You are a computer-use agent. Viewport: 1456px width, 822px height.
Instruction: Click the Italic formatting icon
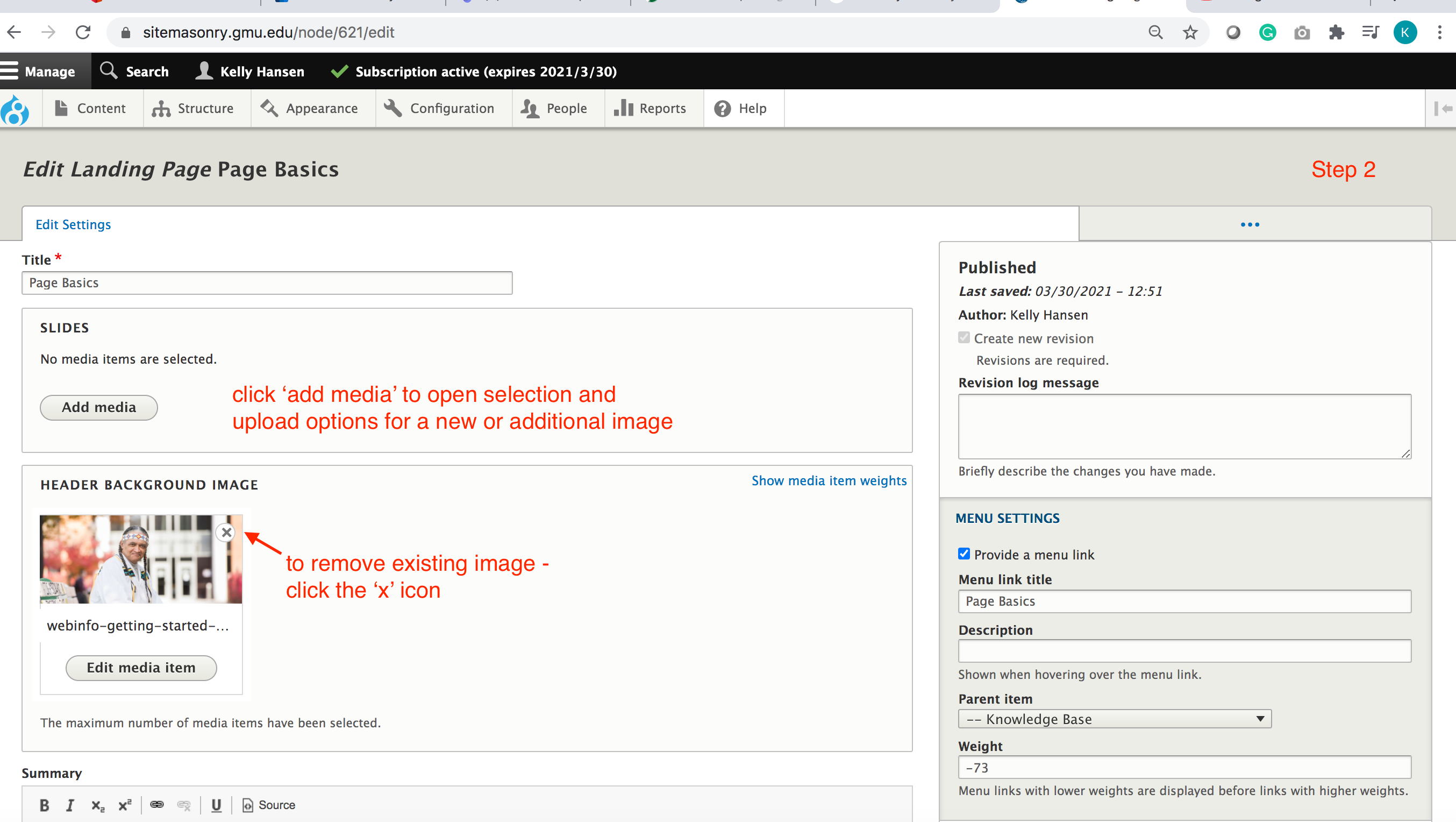point(70,805)
